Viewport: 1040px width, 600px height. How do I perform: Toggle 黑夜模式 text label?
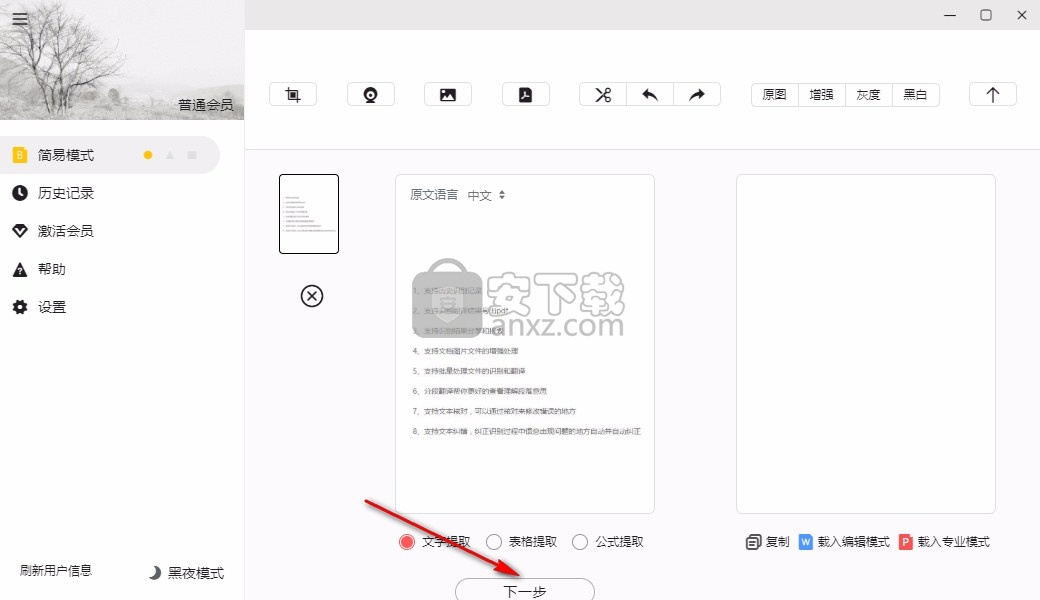coord(196,573)
